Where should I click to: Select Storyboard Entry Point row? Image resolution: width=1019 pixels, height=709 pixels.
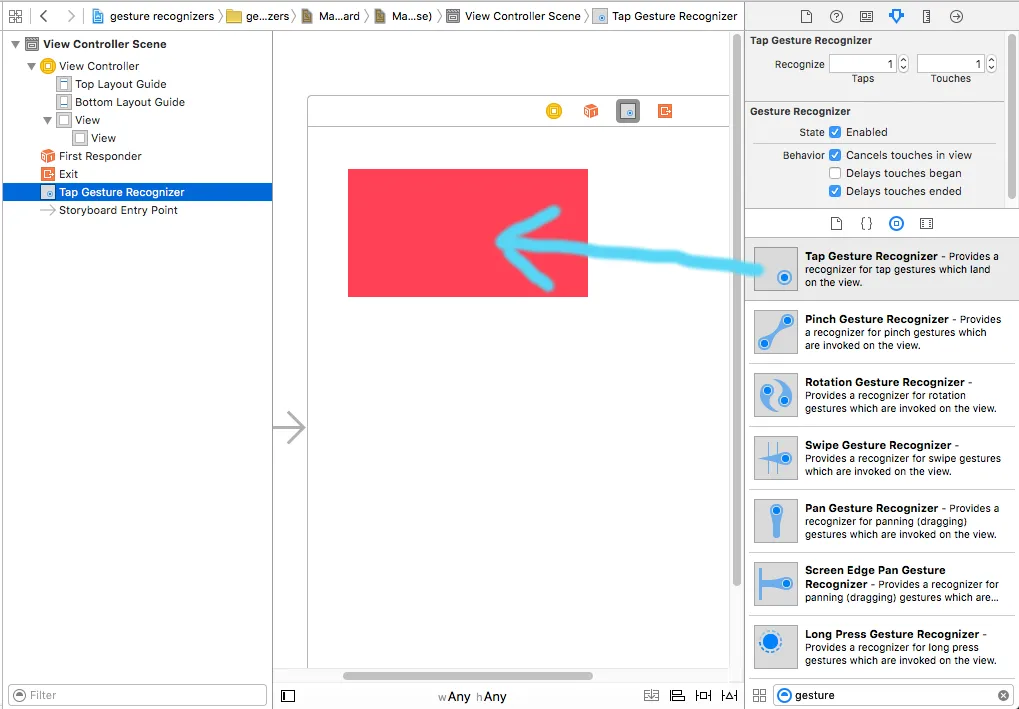click(137, 210)
